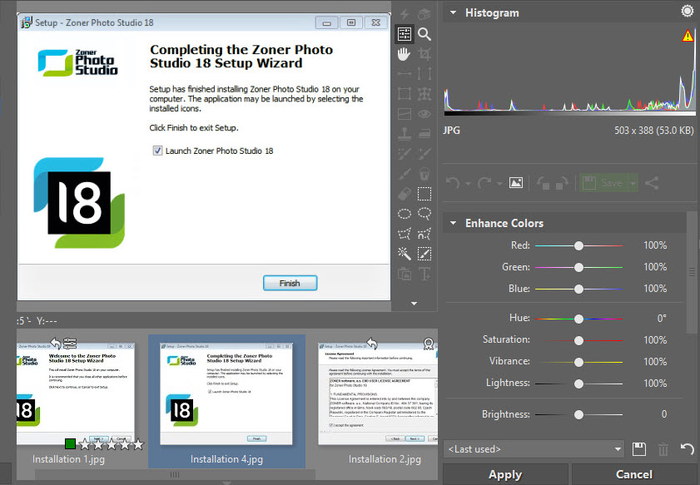Adjust the Brightness slider handle
This screenshot has height=485, width=700.
click(579, 414)
